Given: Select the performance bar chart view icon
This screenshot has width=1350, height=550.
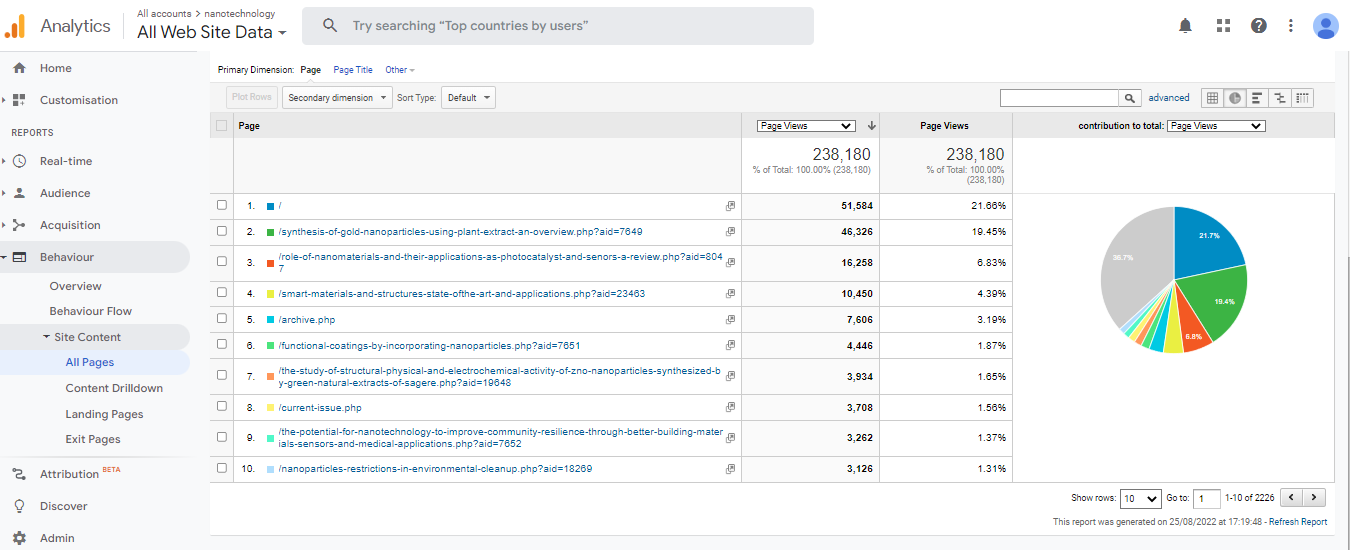Looking at the screenshot, I should click(1257, 98).
